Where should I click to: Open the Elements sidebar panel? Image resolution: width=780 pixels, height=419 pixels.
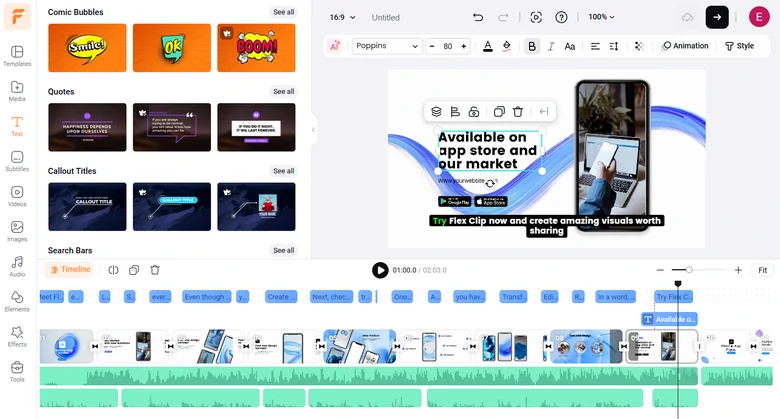(17, 302)
